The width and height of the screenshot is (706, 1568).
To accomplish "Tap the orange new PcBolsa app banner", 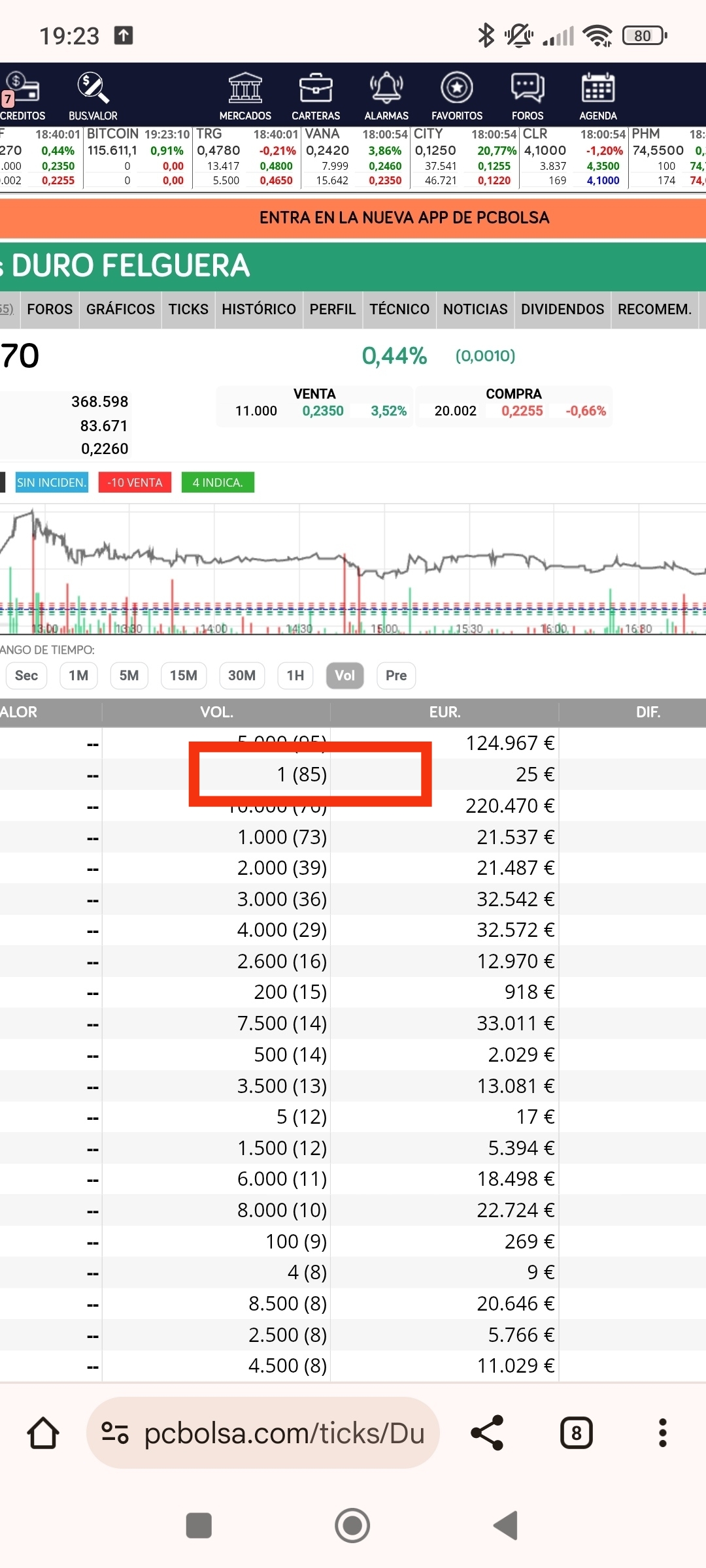I will [353, 218].
